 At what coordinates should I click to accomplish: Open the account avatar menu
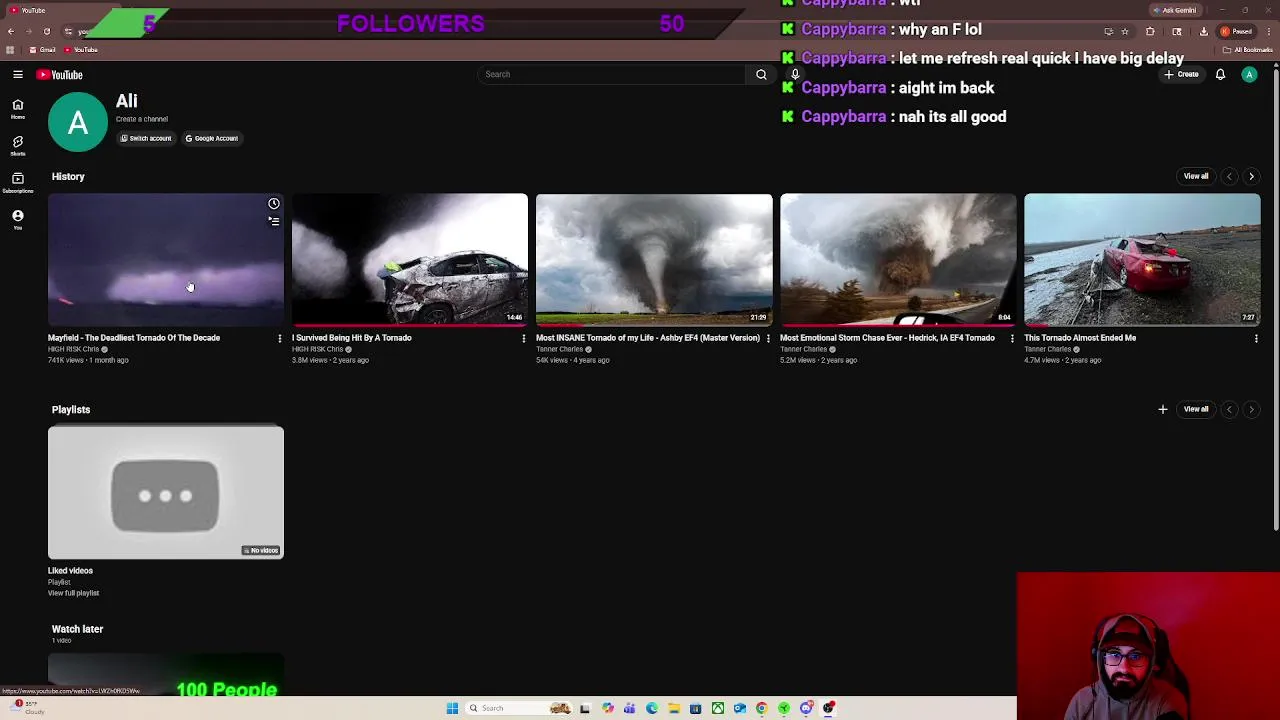pos(1249,74)
